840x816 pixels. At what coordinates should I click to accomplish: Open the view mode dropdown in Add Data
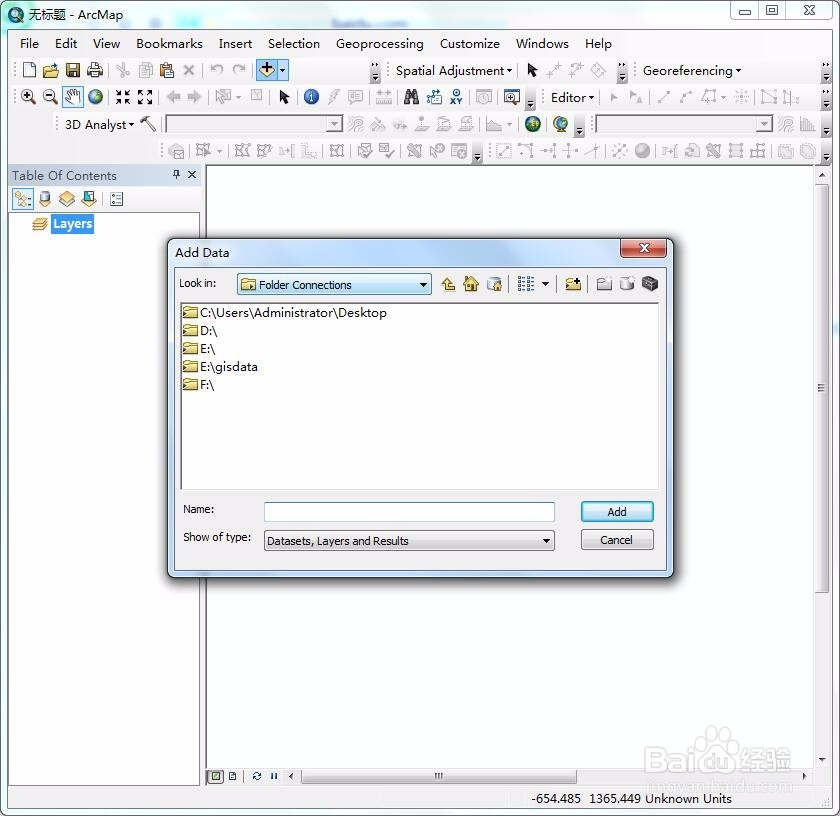pos(545,284)
